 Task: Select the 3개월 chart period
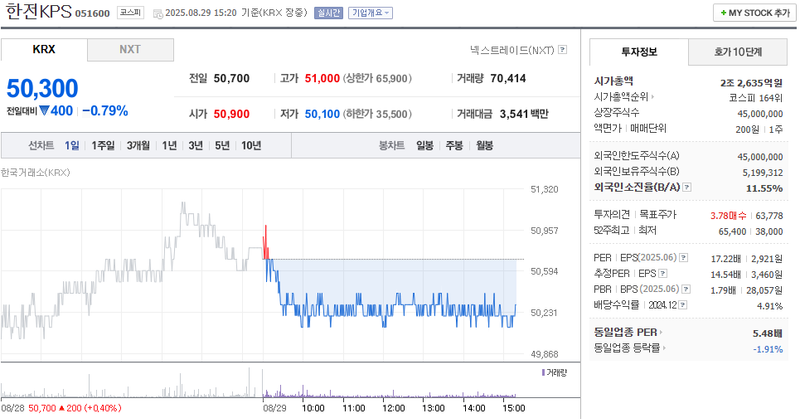click(x=138, y=145)
